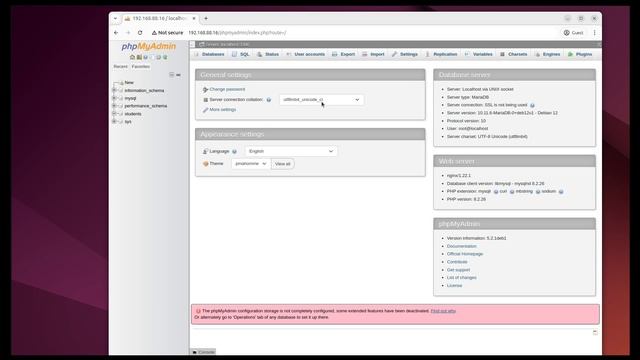Open the Language dropdown
640x360 pixels.
pos(291,151)
